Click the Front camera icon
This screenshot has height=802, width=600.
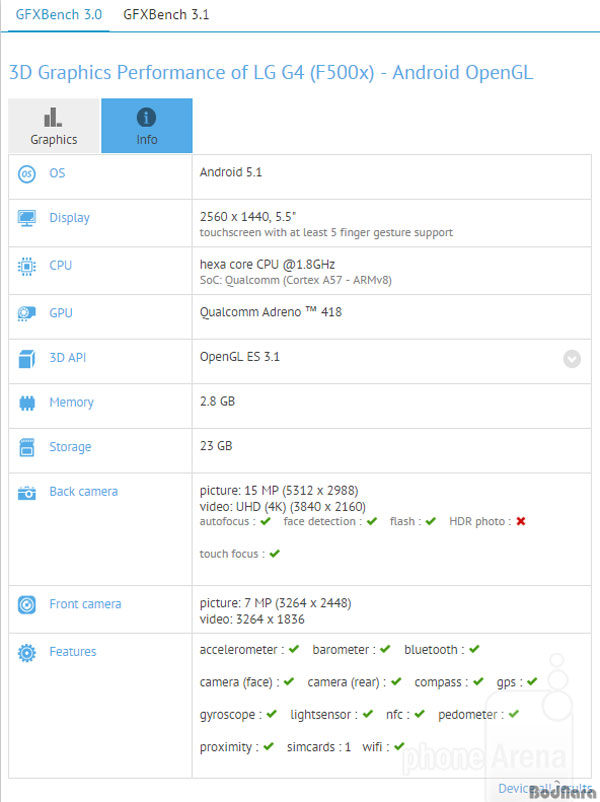[x=27, y=605]
